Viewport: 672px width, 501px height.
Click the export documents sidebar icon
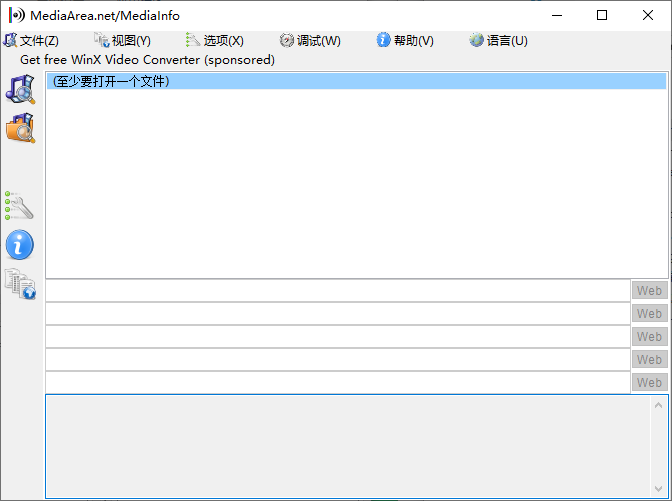point(20,284)
